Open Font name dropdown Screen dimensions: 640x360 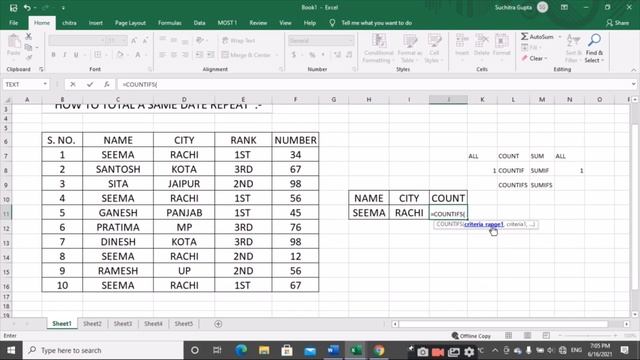[x=102, y=40]
